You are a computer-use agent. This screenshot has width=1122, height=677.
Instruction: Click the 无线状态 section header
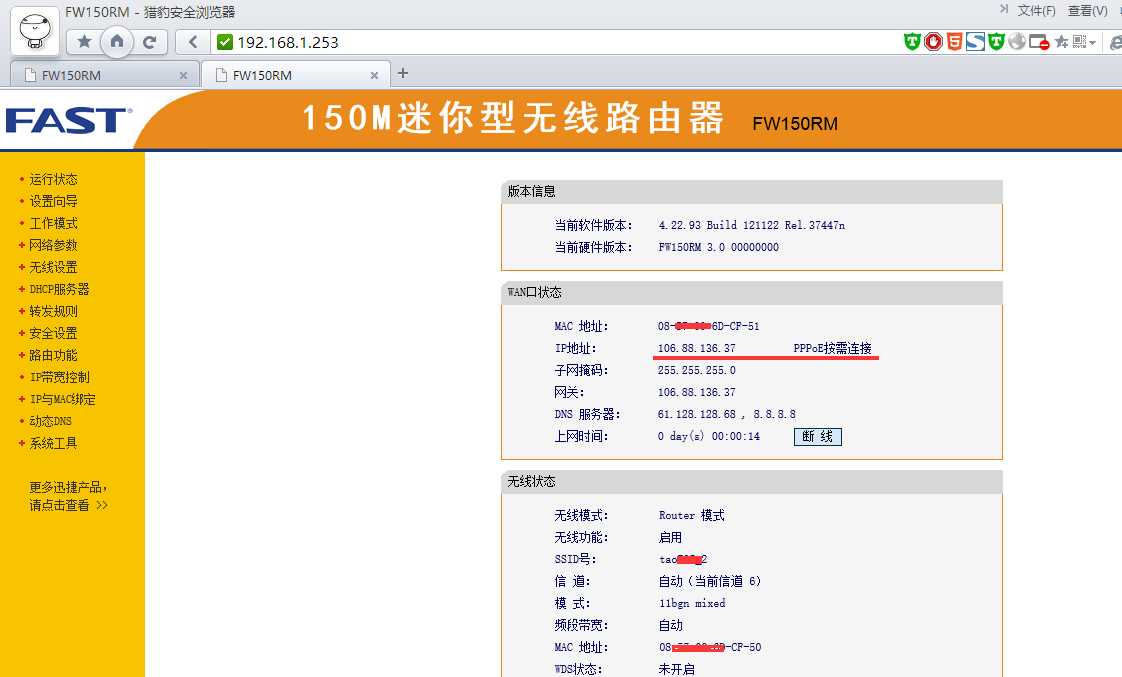click(x=751, y=482)
